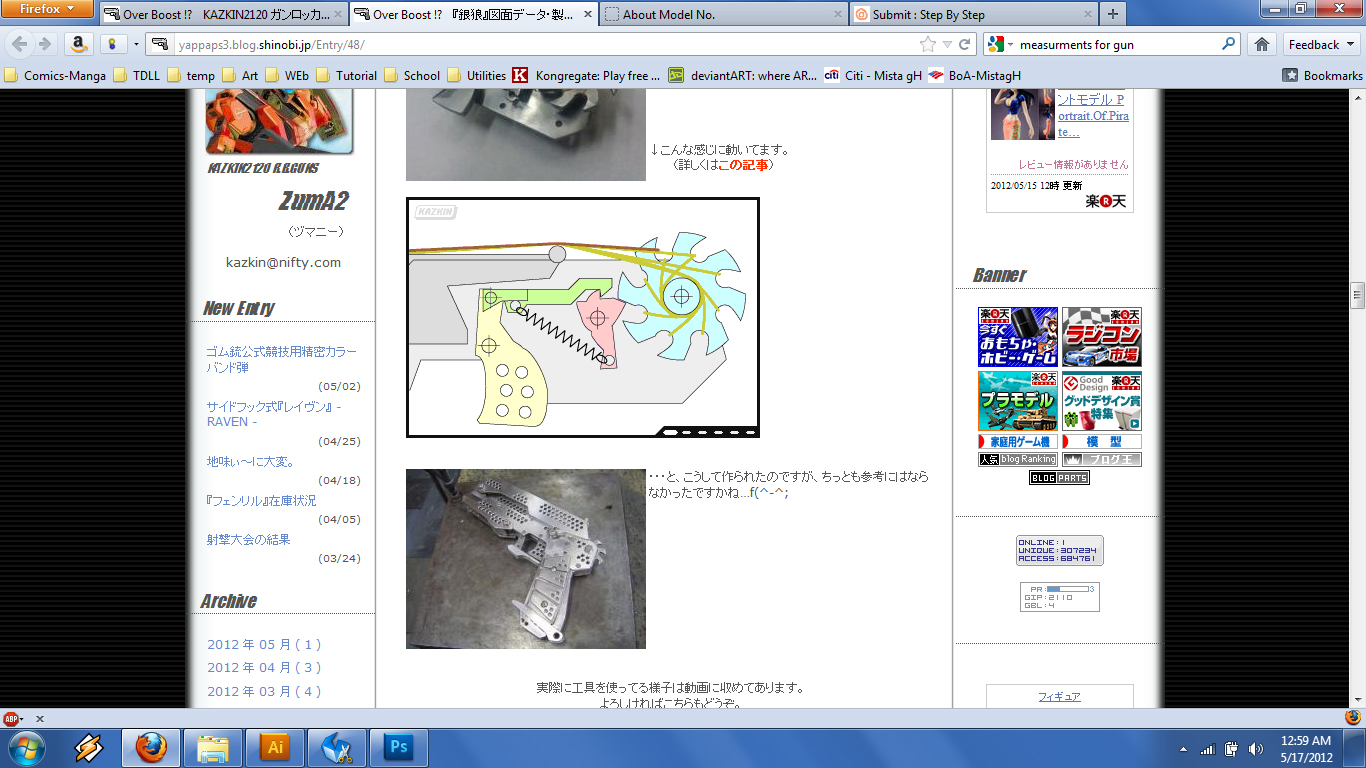Open the taskbar app between Illustrator and Photoshop
The image size is (1366, 768).
337,748
